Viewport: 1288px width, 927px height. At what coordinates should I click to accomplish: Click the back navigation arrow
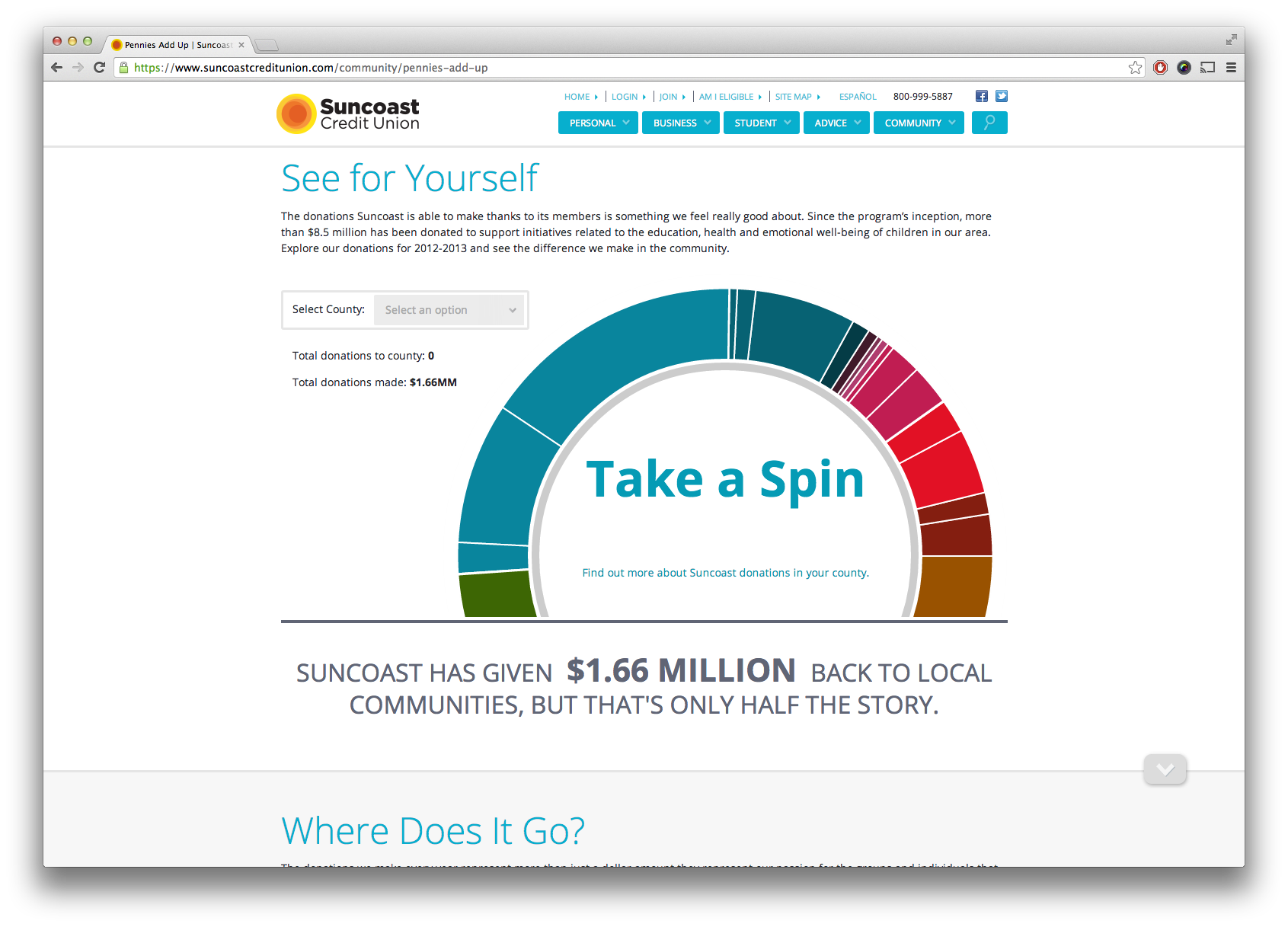[x=56, y=67]
